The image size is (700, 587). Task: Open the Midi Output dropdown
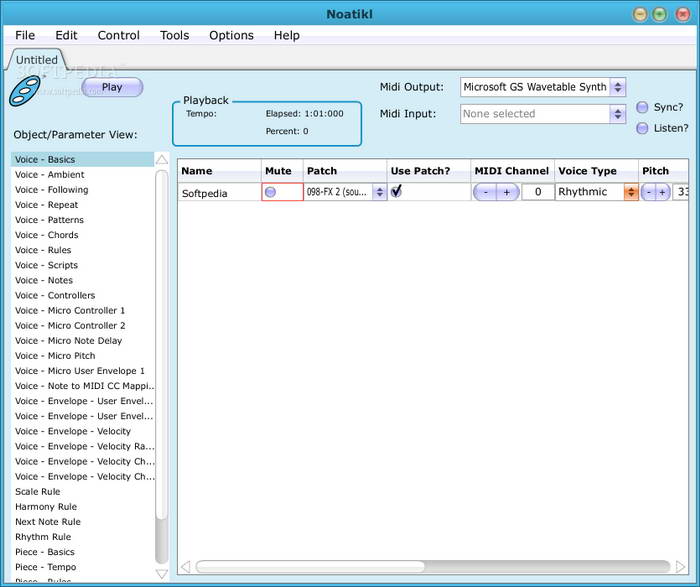[x=617, y=87]
